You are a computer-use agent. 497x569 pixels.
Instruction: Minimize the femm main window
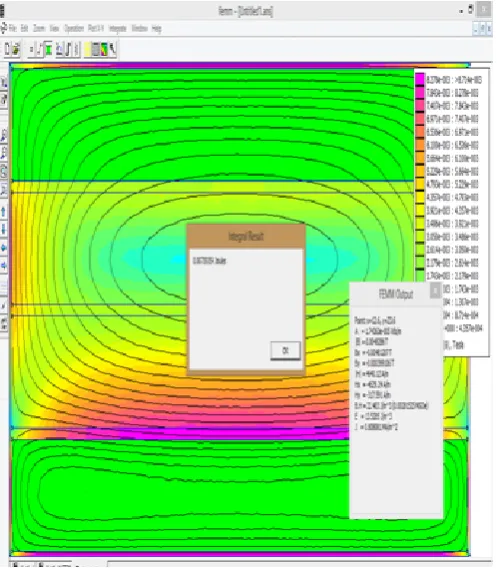(x=461, y=11)
